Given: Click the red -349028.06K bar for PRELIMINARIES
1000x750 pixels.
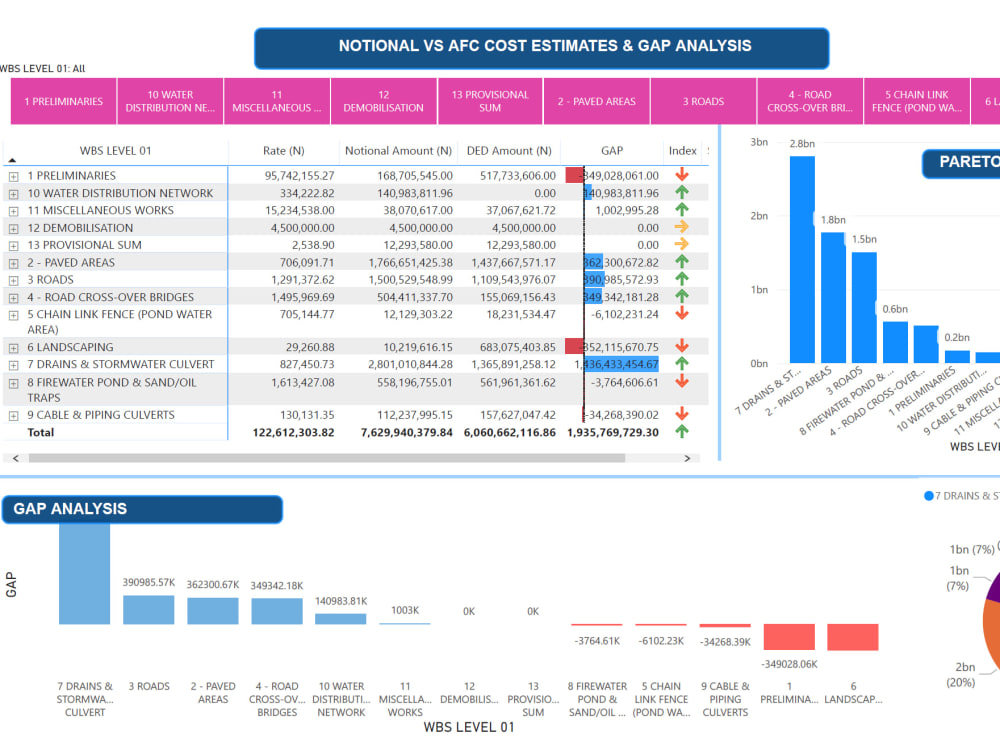Looking at the screenshot, I should [789, 636].
